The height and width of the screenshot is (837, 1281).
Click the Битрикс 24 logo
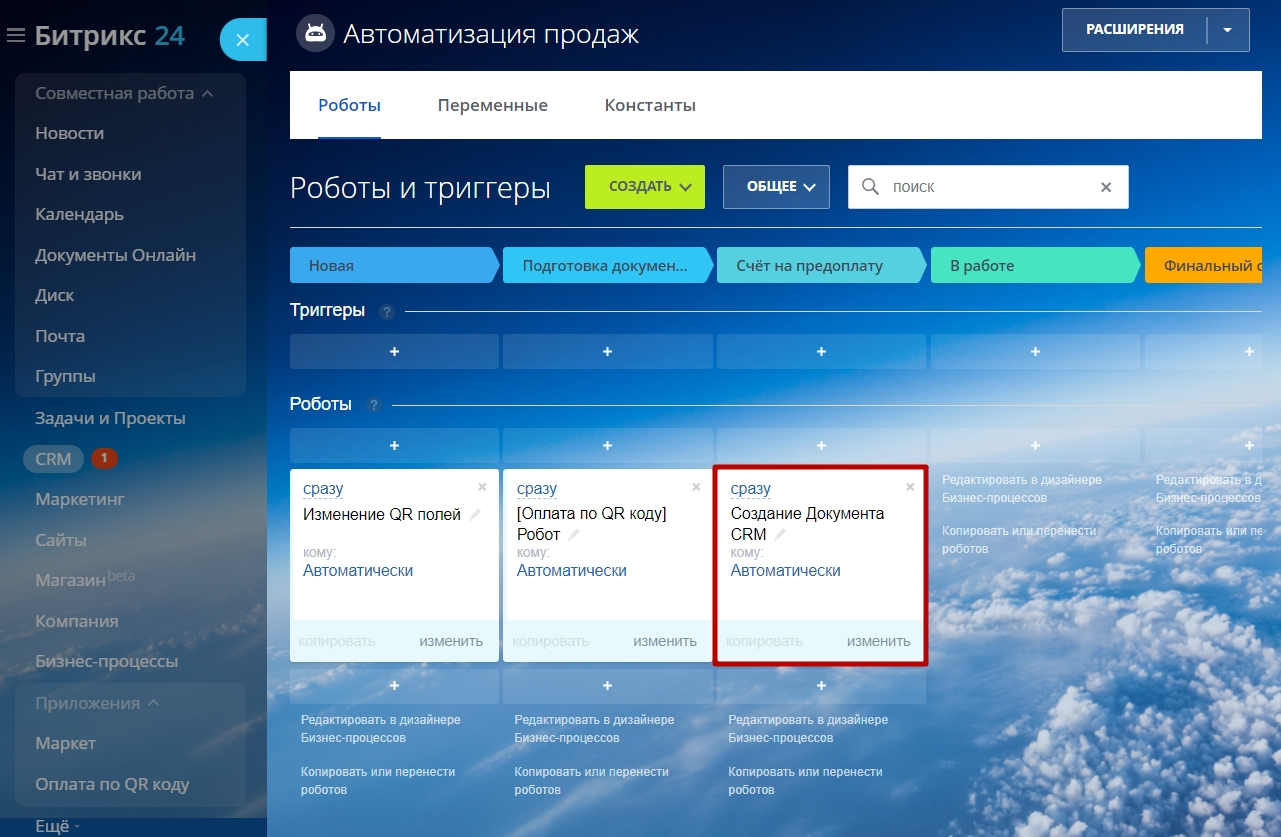(x=110, y=36)
